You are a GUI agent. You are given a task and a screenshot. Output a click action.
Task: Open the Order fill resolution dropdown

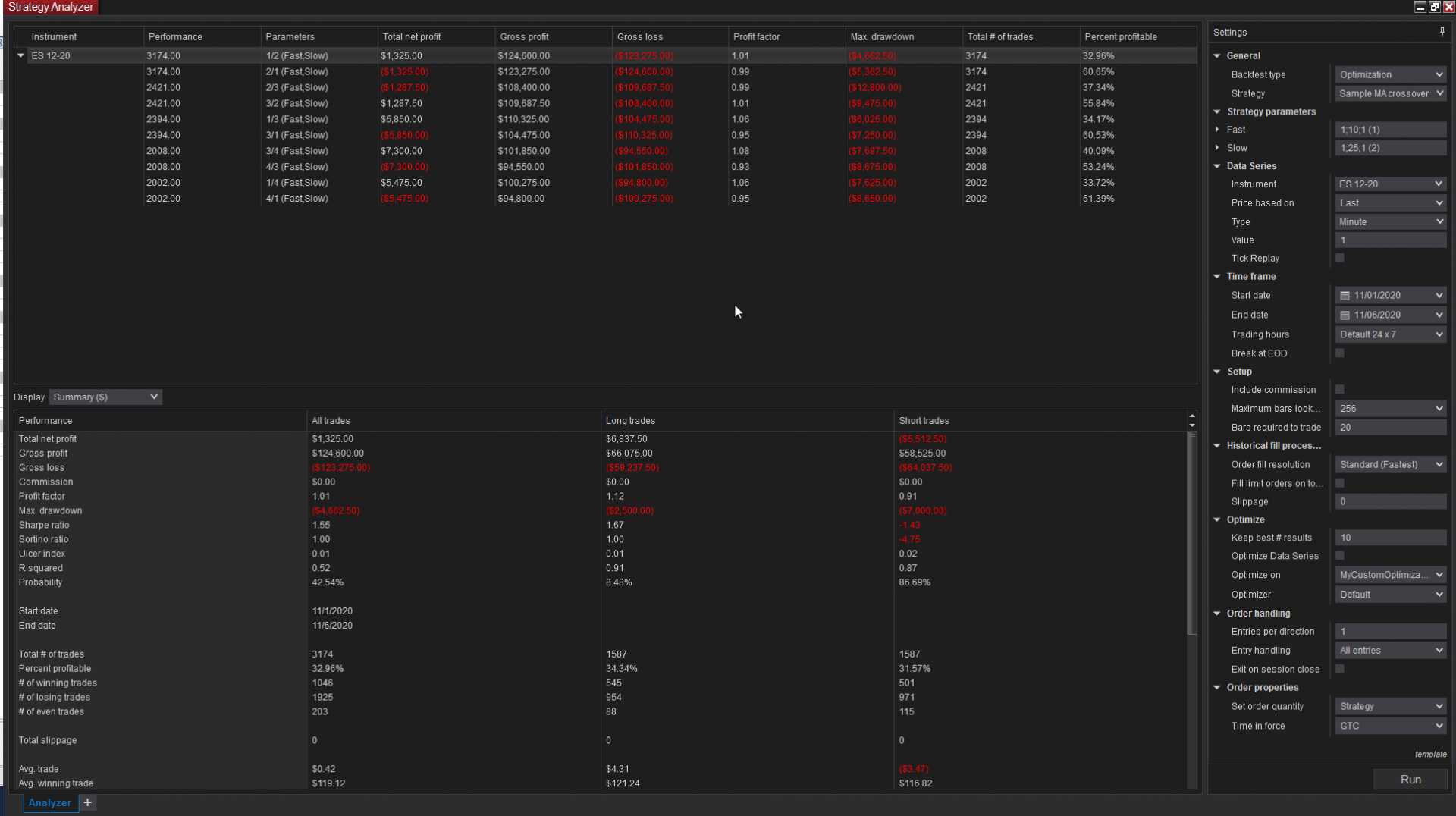1391,465
